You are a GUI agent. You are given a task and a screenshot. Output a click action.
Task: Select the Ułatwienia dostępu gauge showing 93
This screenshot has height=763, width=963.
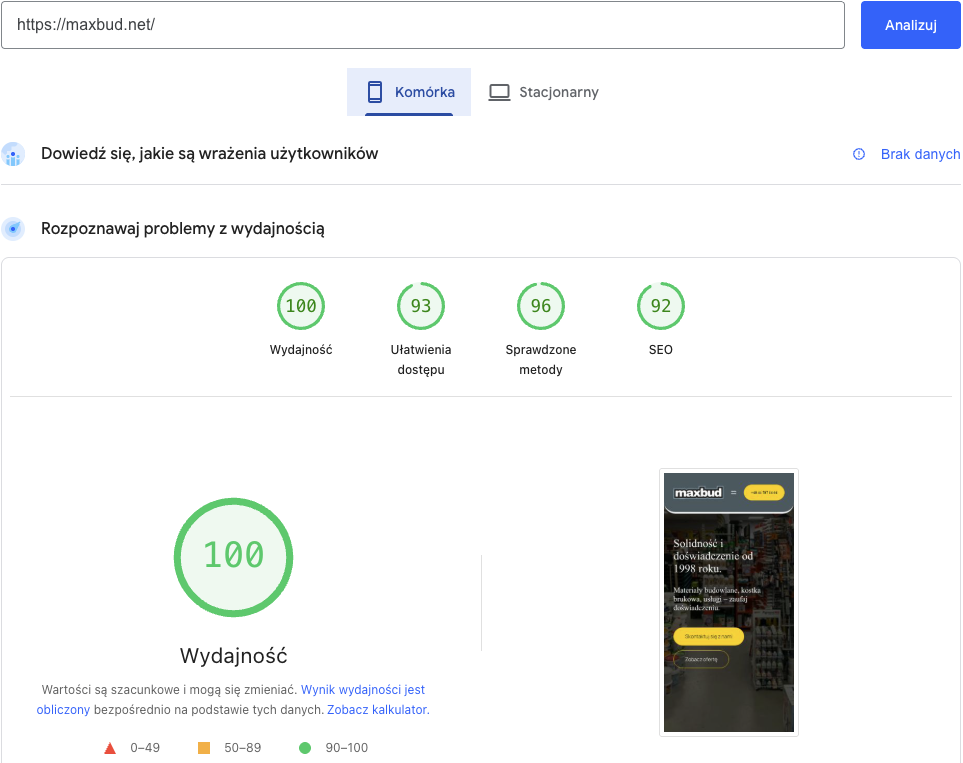[420, 306]
